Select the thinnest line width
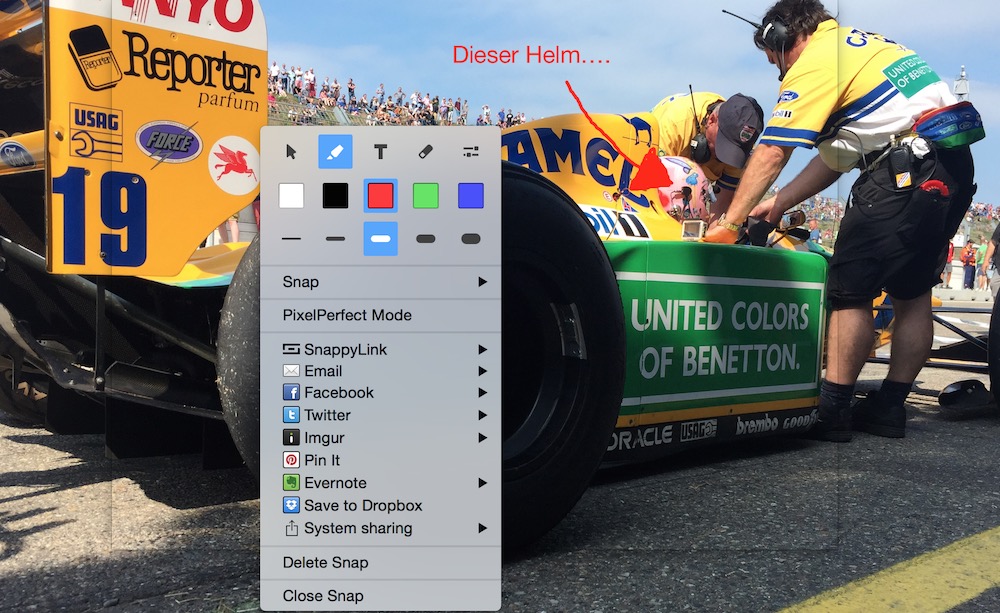 pyautogui.click(x=291, y=239)
